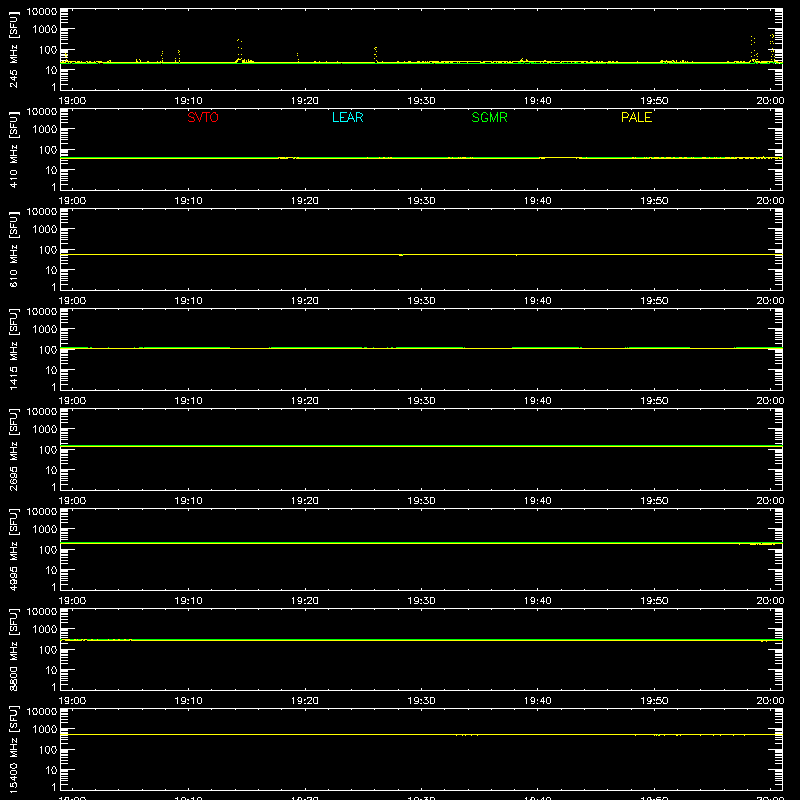Click the cyan LEAR station label
The height and width of the screenshot is (800, 800).
pos(347,117)
